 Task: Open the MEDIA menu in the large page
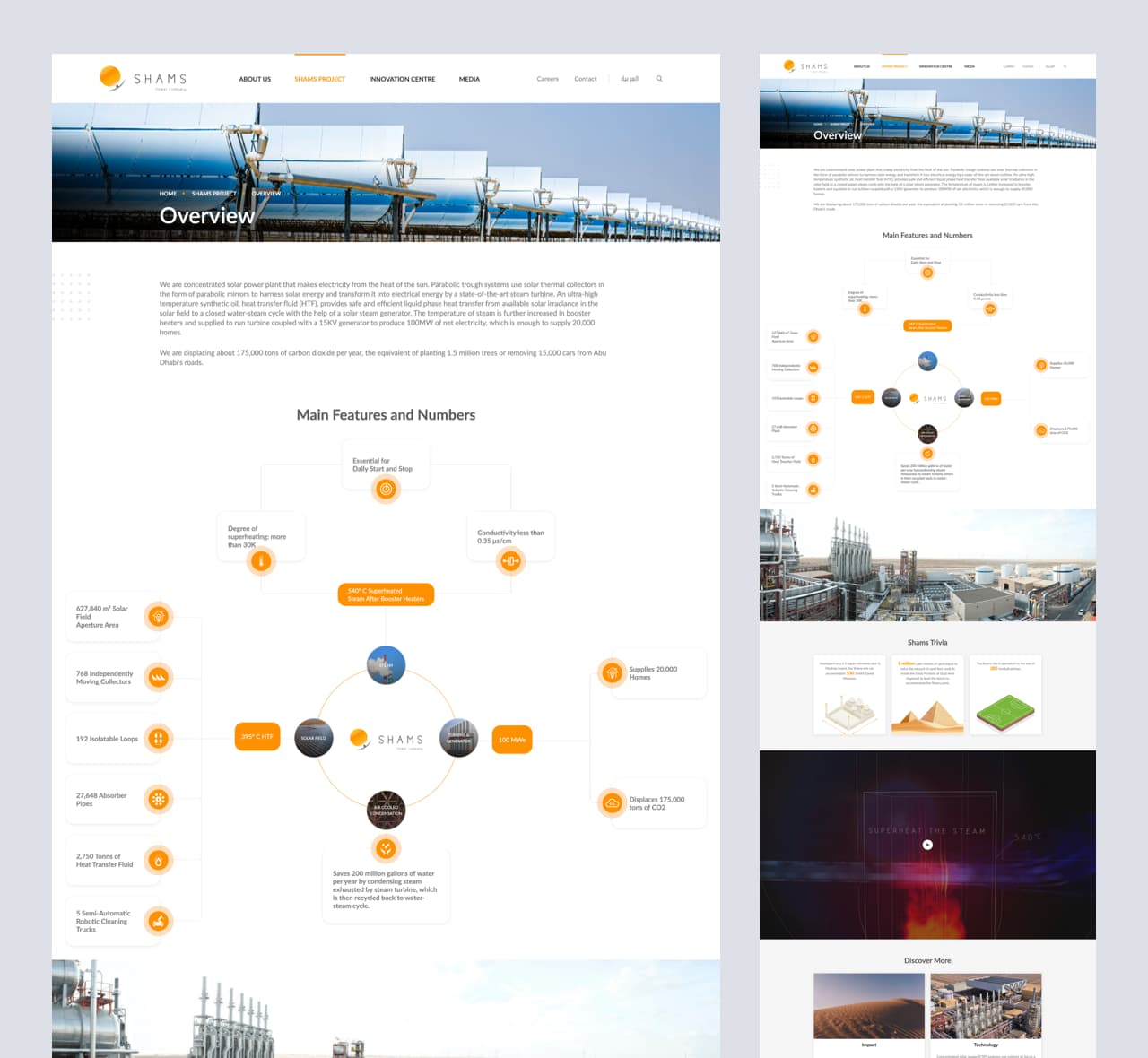[x=469, y=79]
